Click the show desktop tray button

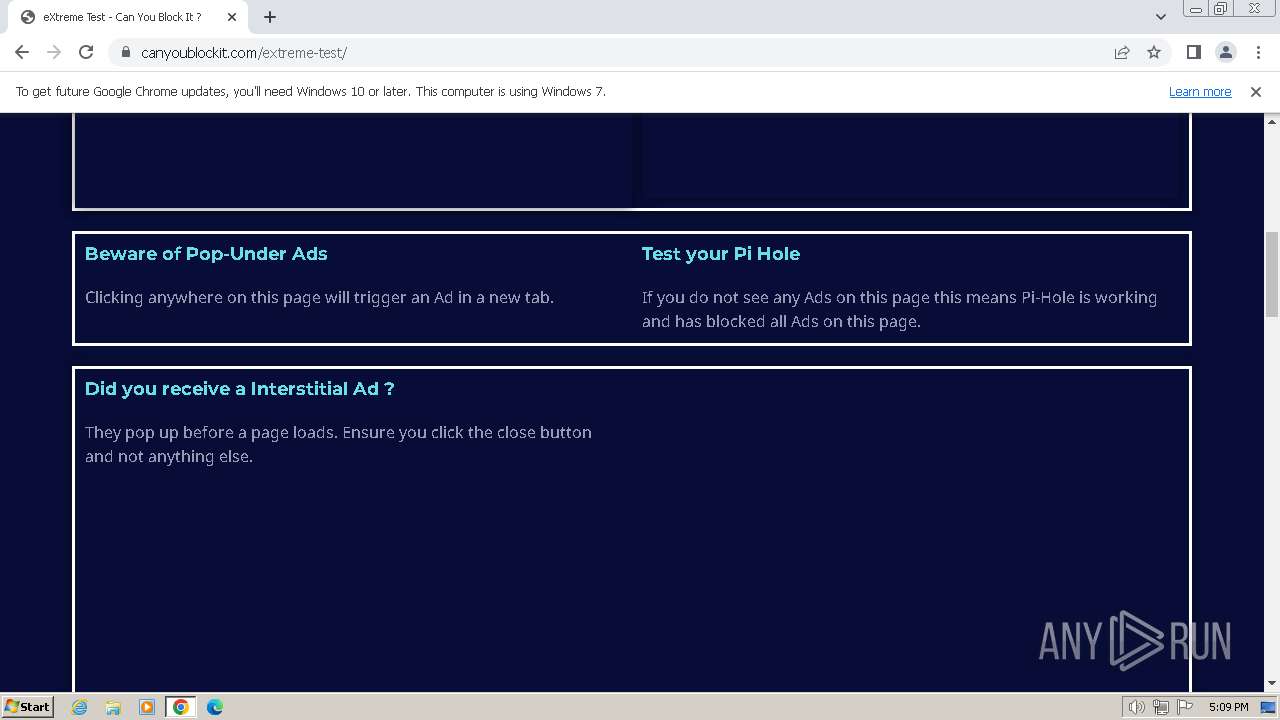click(1269, 707)
